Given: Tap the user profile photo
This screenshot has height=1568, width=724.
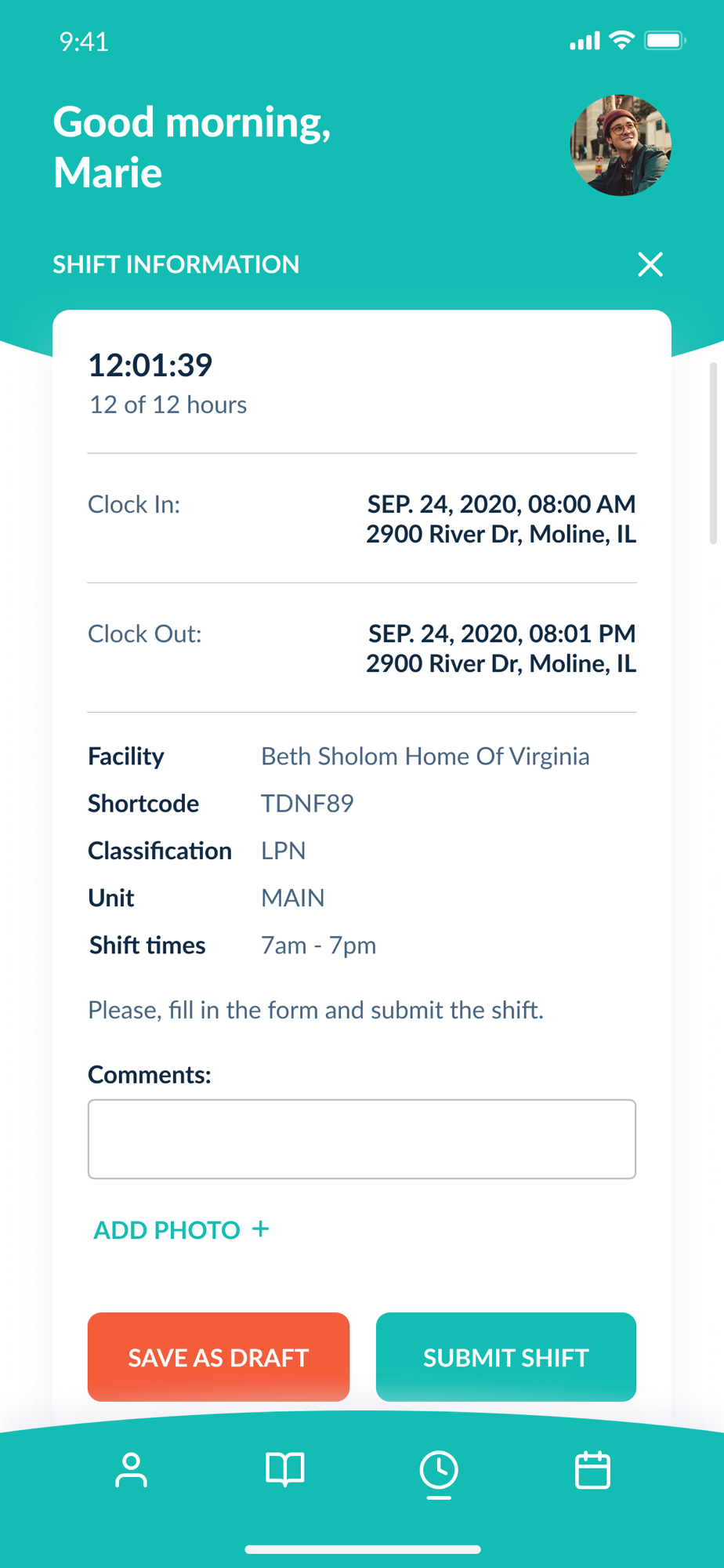Looking at the screenshot, I should [x=621, y=145].
